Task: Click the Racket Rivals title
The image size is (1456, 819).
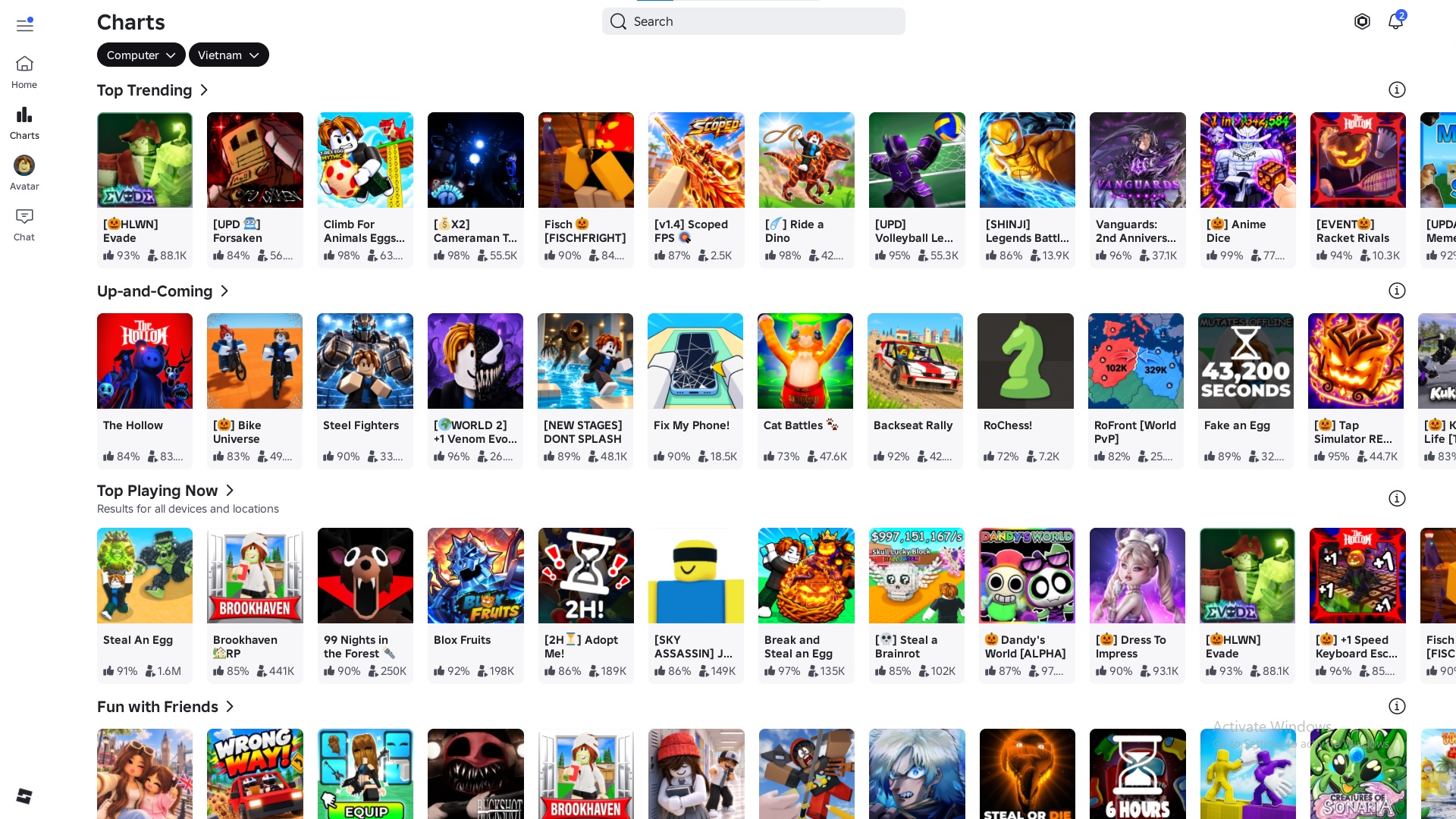Action: (1353, 231)
